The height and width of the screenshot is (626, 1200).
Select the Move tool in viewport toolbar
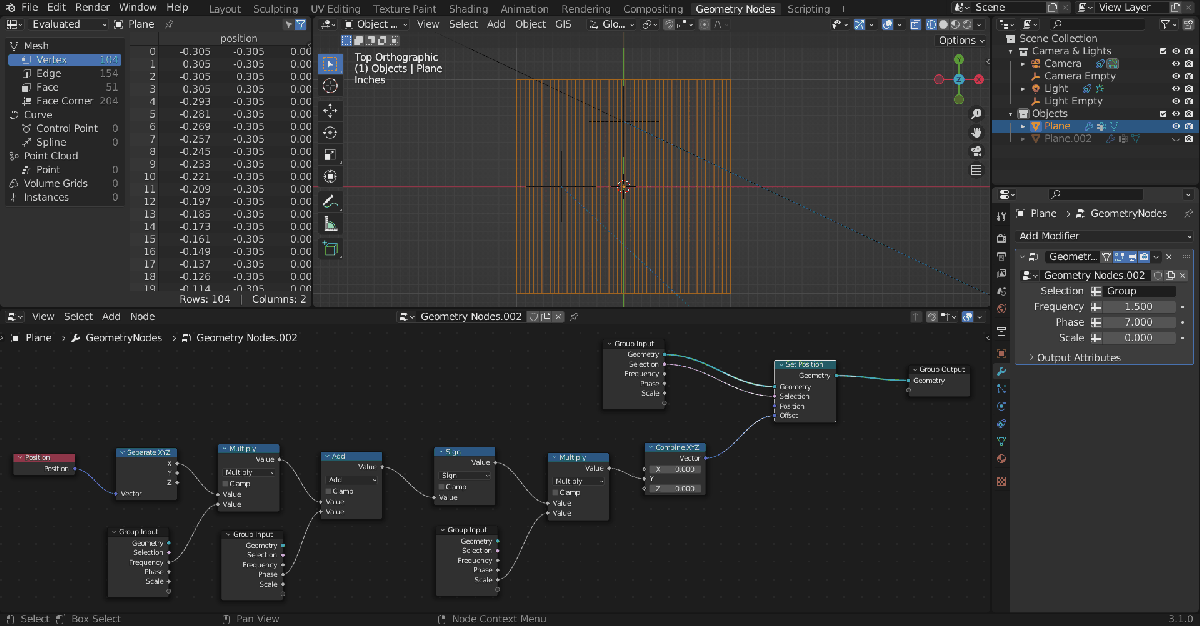coord(330,110)
